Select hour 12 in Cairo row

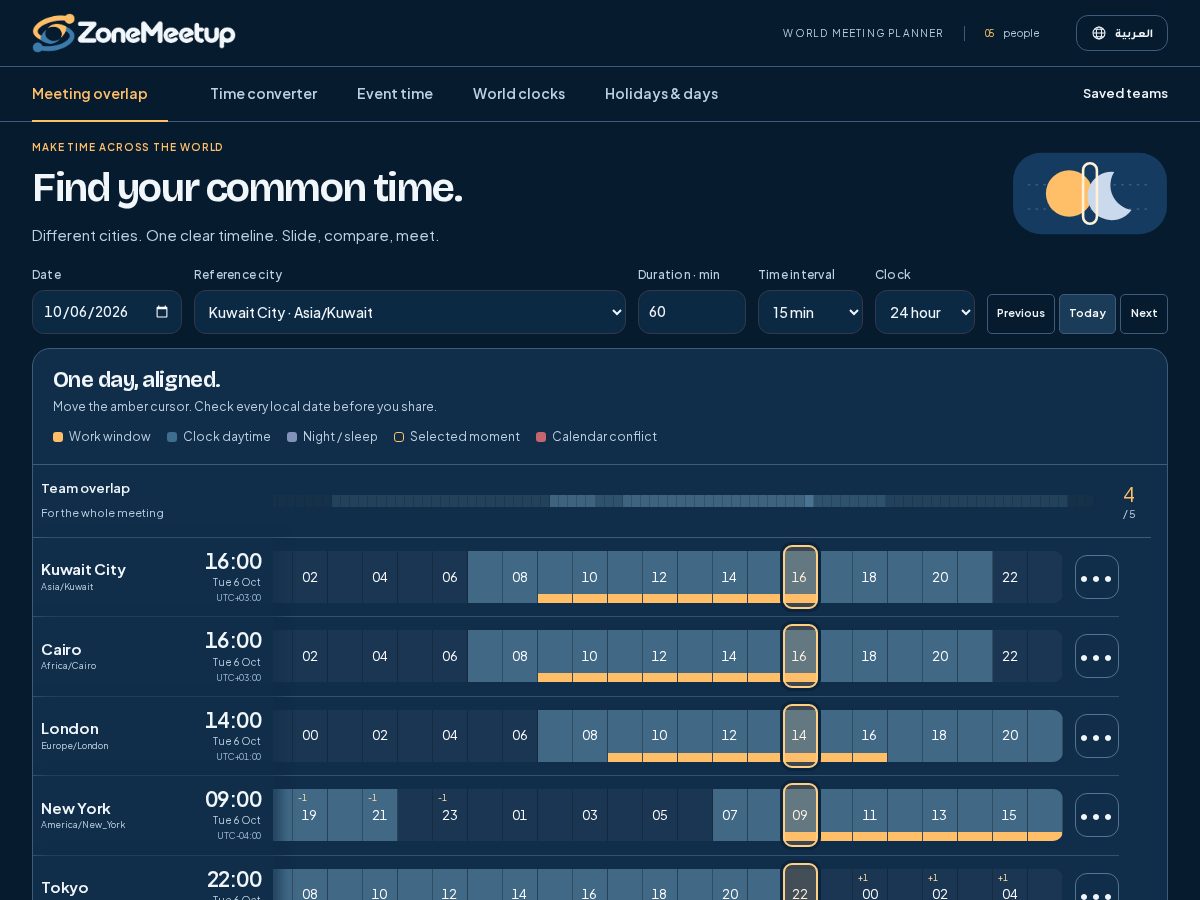click(x=659, y=656)
